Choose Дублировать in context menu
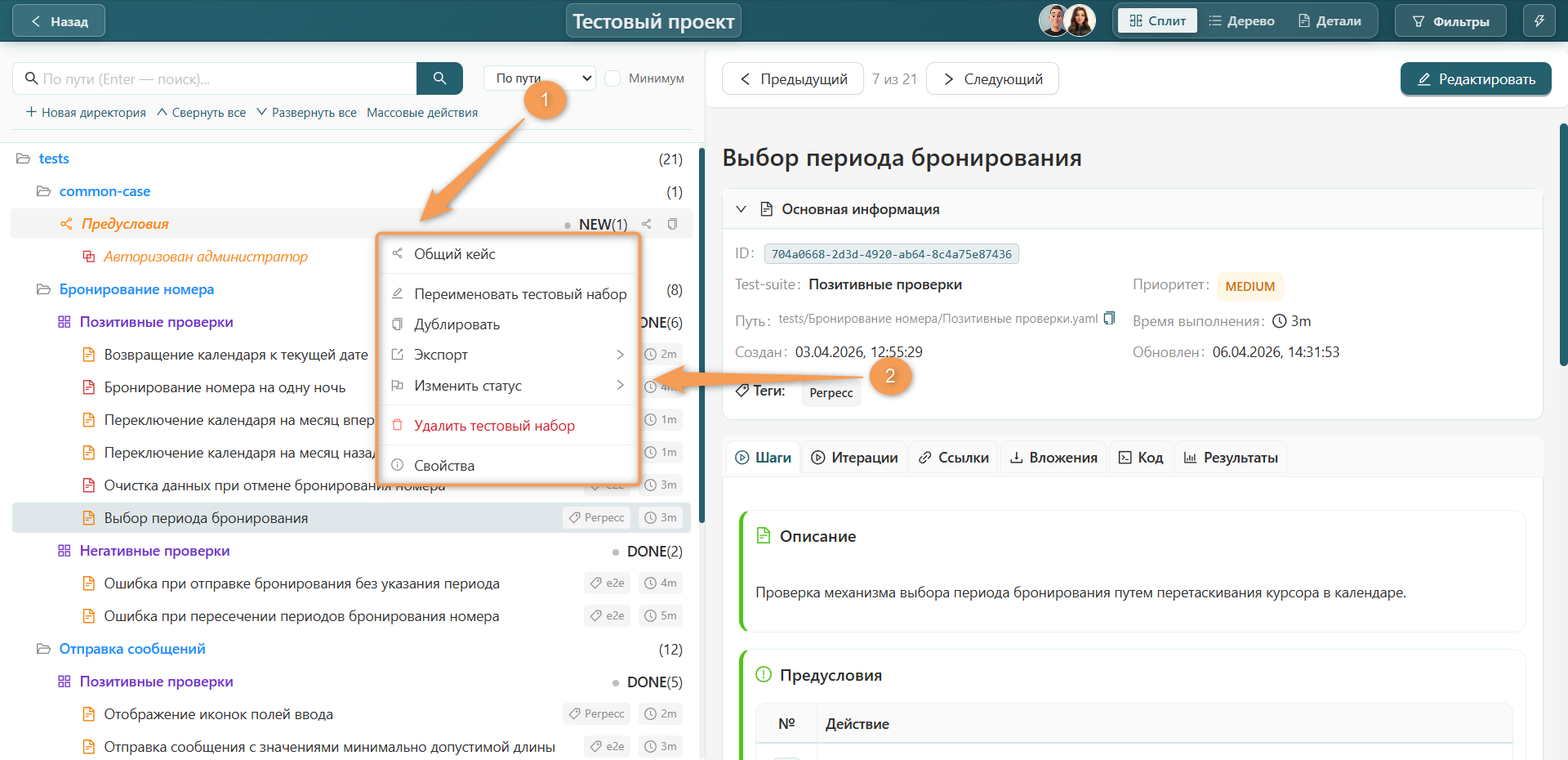This screenshot has width=1568, height=760. pos(508,324)
